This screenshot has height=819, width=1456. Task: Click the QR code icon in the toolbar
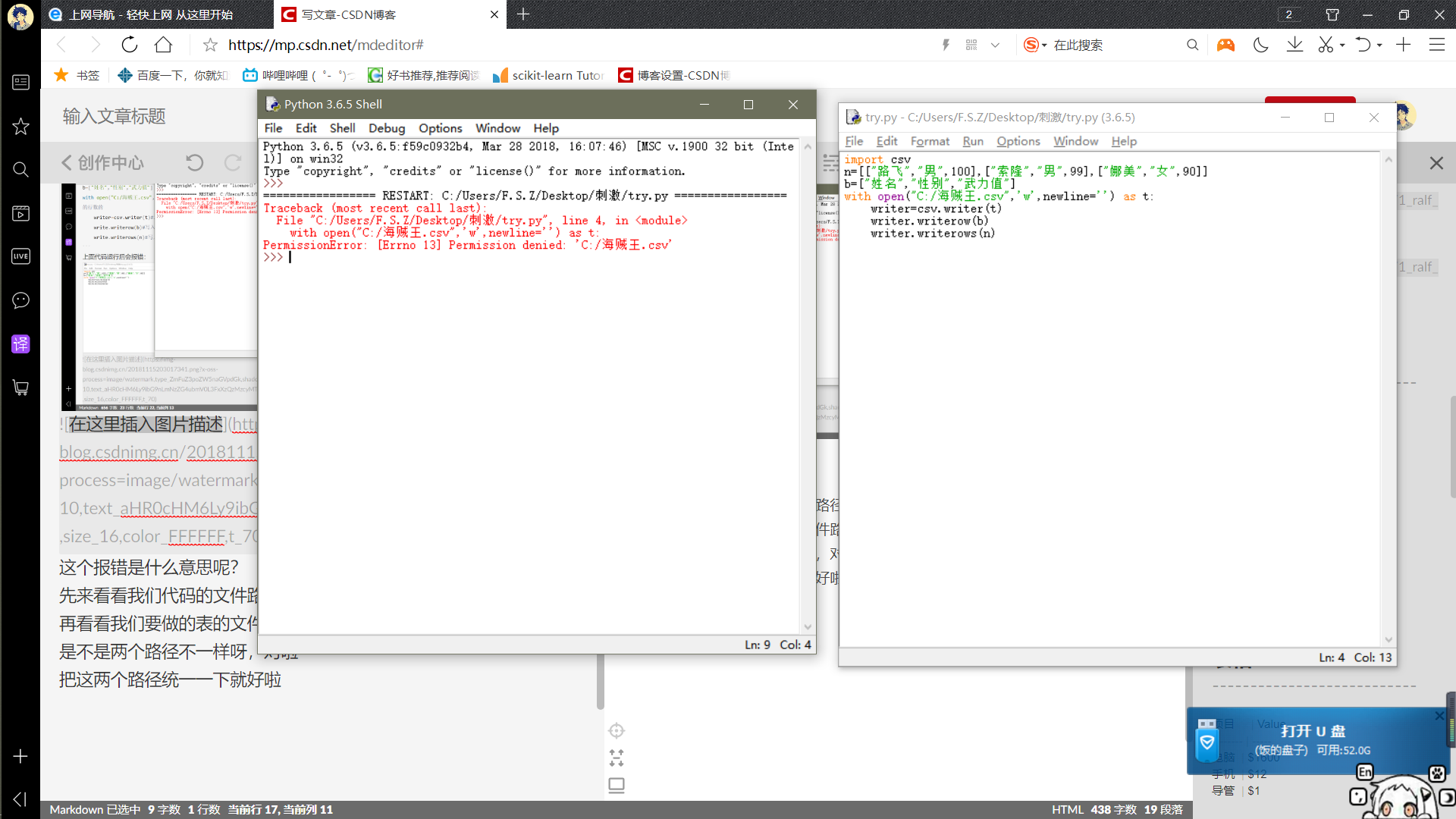pyautogui.click(x=971, y=45)
